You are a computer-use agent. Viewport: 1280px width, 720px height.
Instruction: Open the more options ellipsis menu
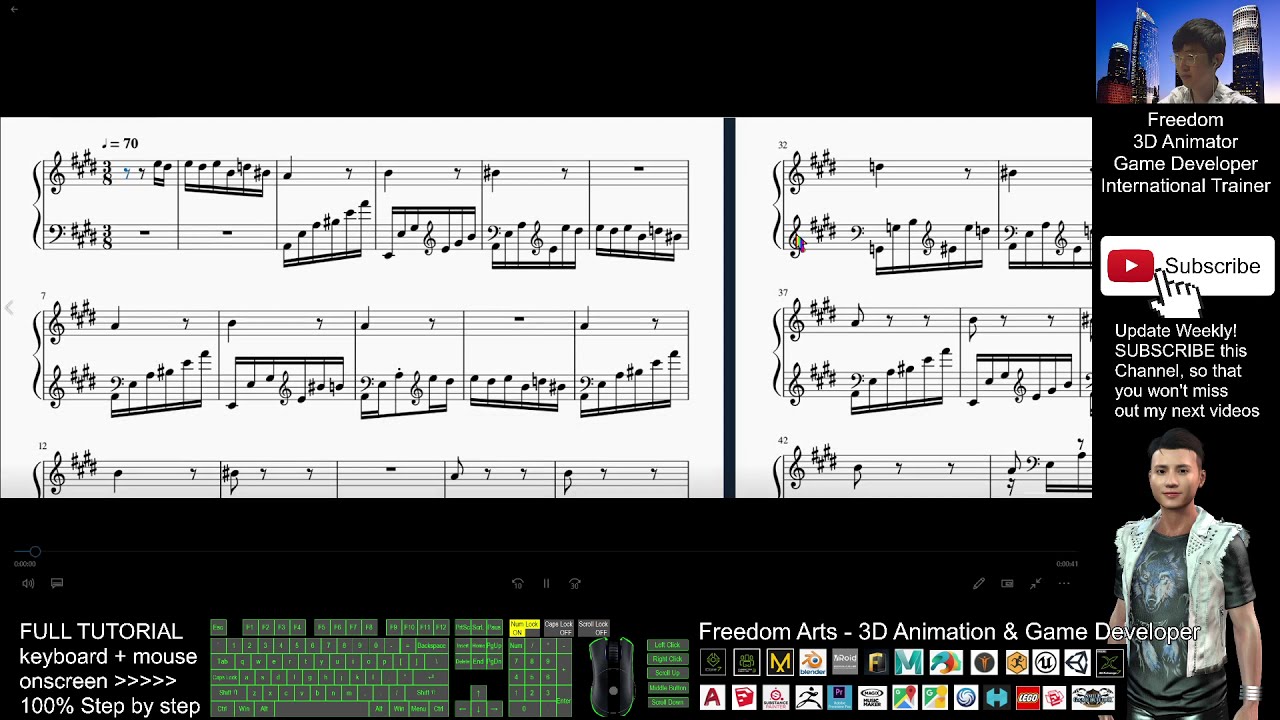pyautogui.click(x=1064, y=583)
